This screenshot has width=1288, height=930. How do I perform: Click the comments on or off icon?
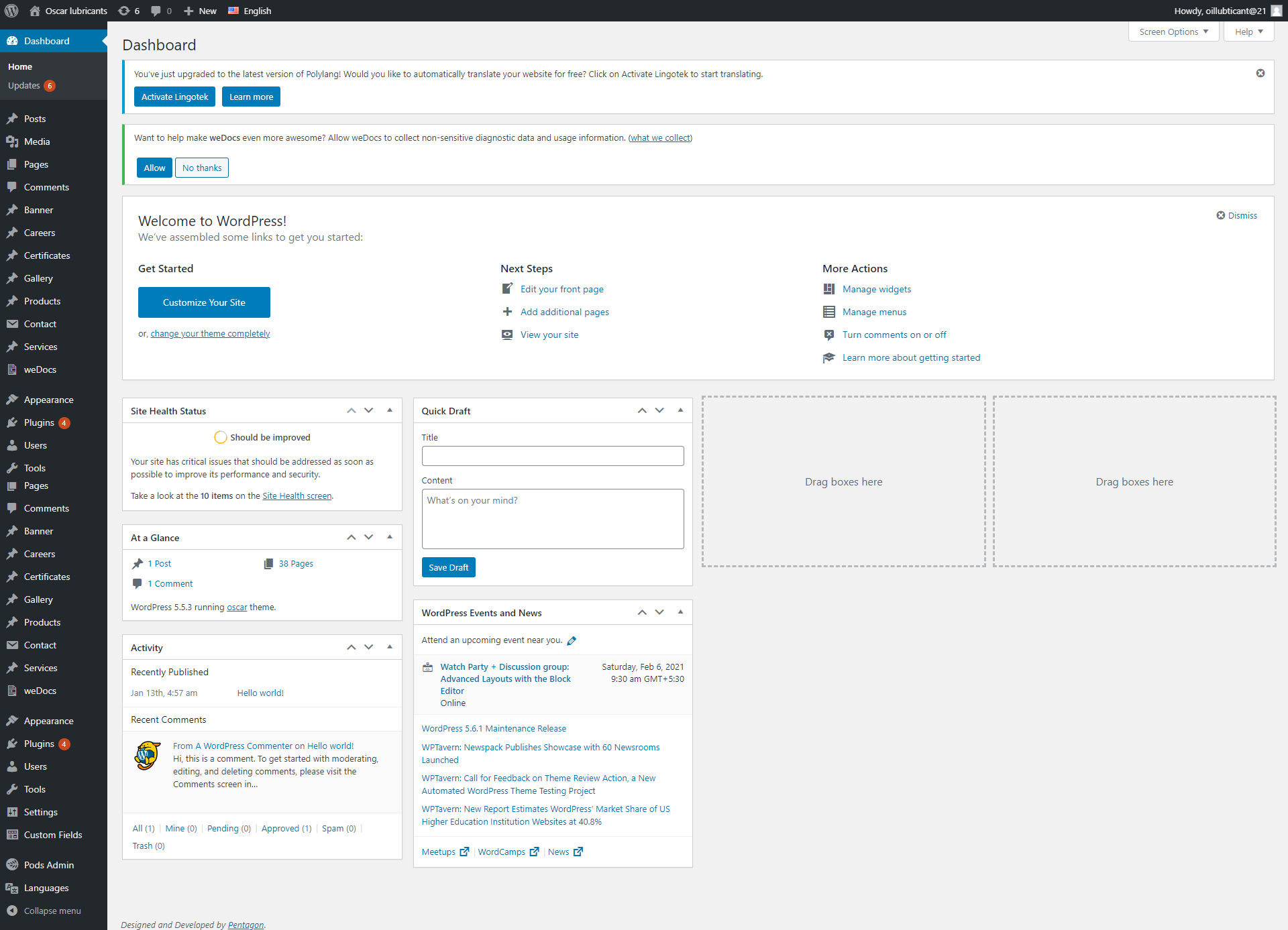coord(829,335)
